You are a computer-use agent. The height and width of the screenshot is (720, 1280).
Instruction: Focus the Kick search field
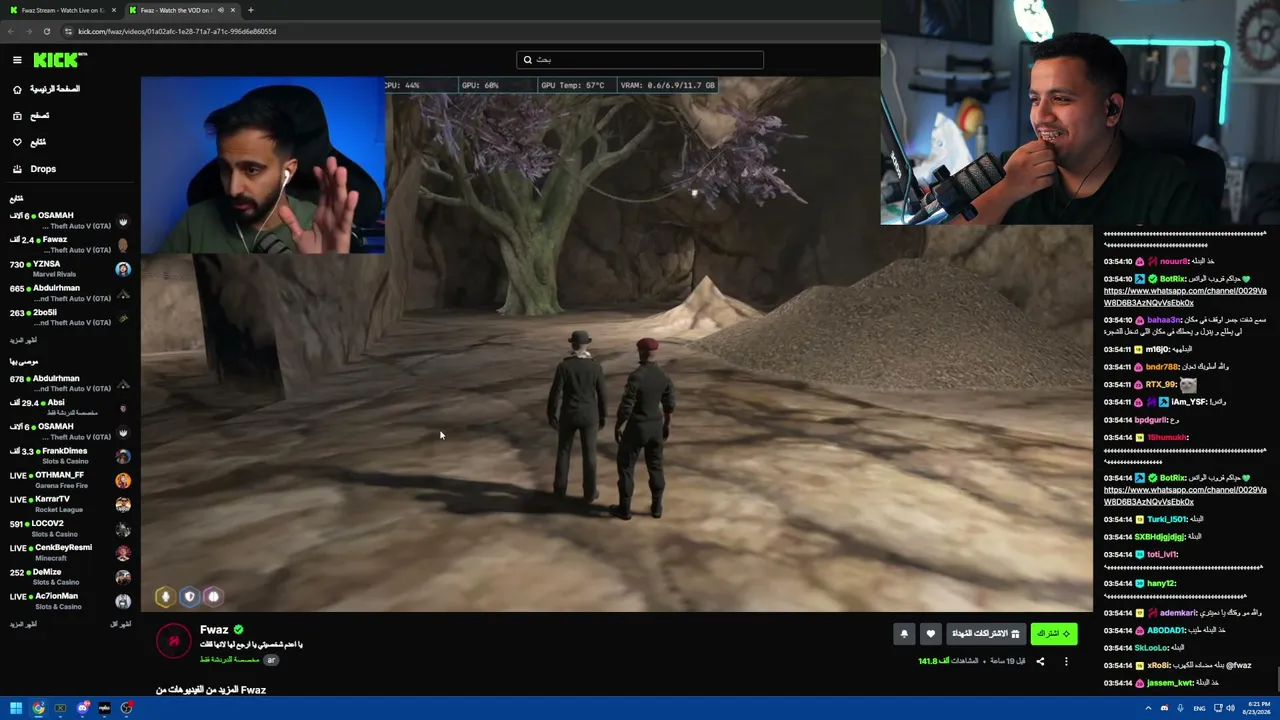(x=640, y=60)
